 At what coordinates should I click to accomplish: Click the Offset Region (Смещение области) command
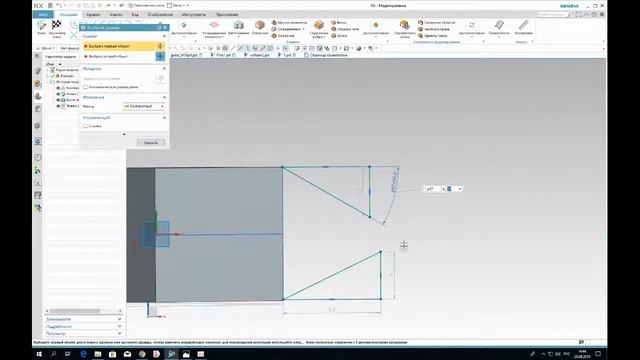(436, 22)
